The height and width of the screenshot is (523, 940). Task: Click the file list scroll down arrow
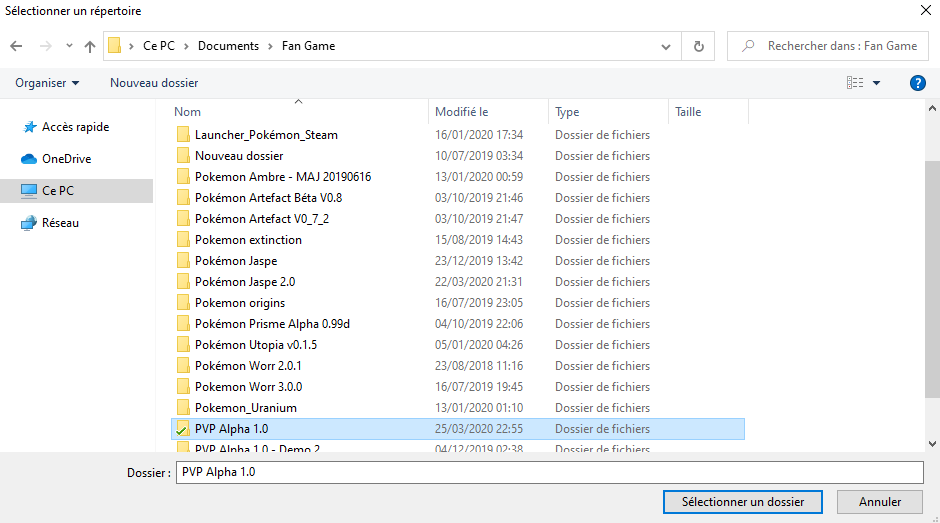point(932,444)
